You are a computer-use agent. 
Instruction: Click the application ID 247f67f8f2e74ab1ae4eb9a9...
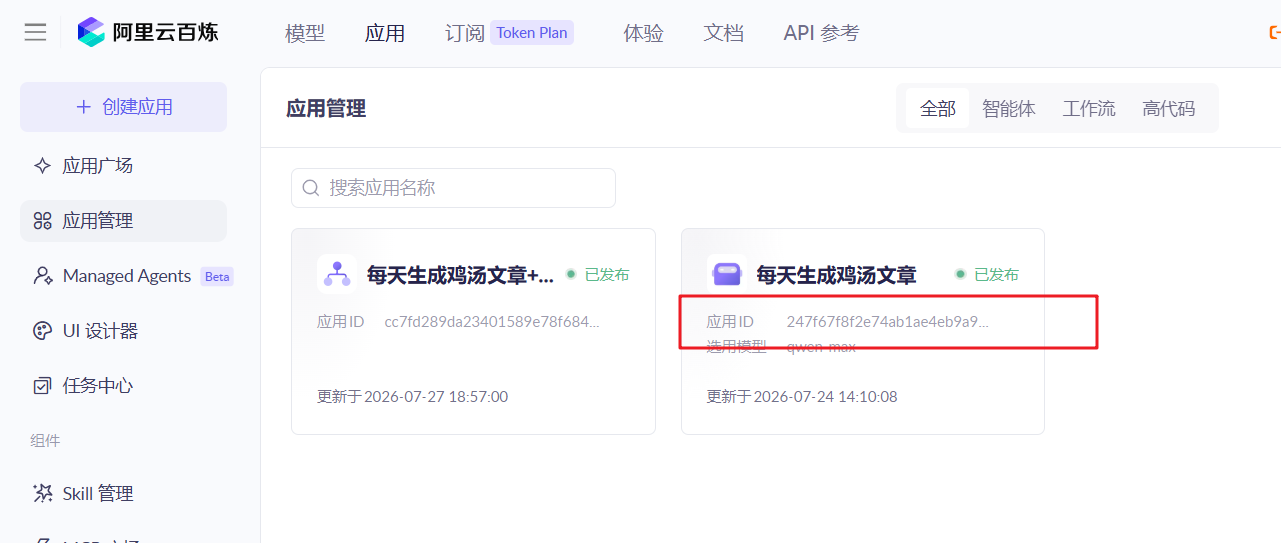pyautogui.click(x=888, y=322)
